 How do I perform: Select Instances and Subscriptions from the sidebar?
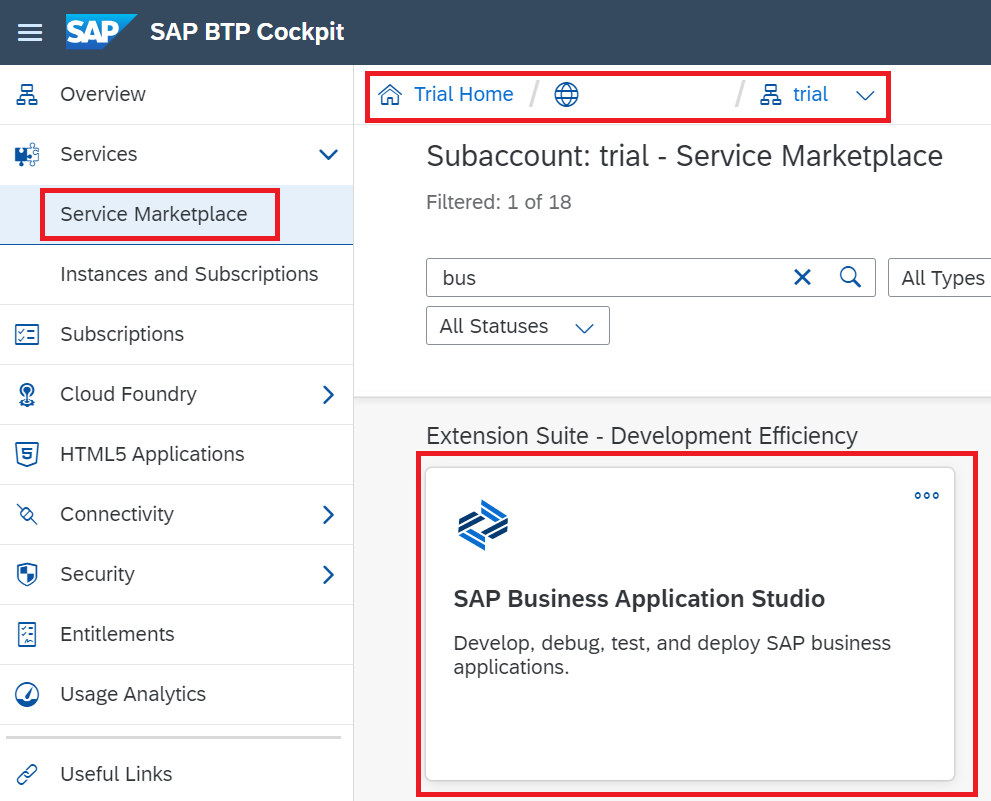[188, 274]
